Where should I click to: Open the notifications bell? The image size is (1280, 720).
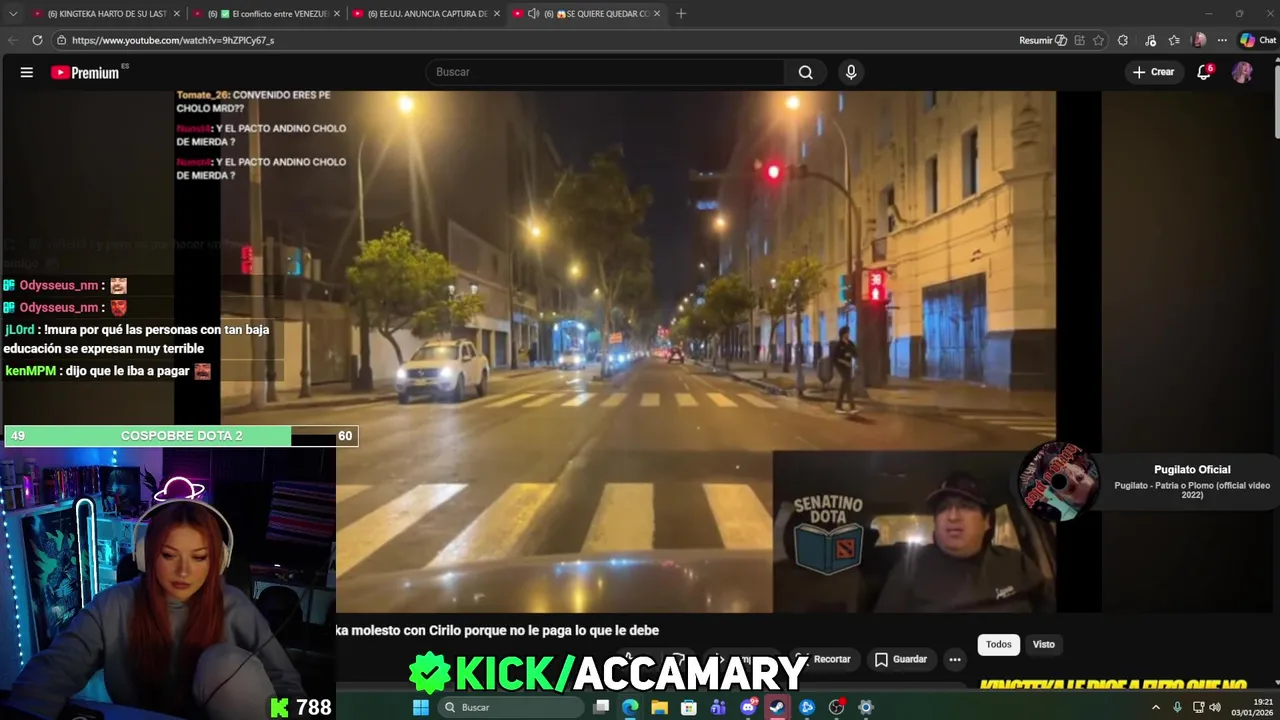[1204, 72]
